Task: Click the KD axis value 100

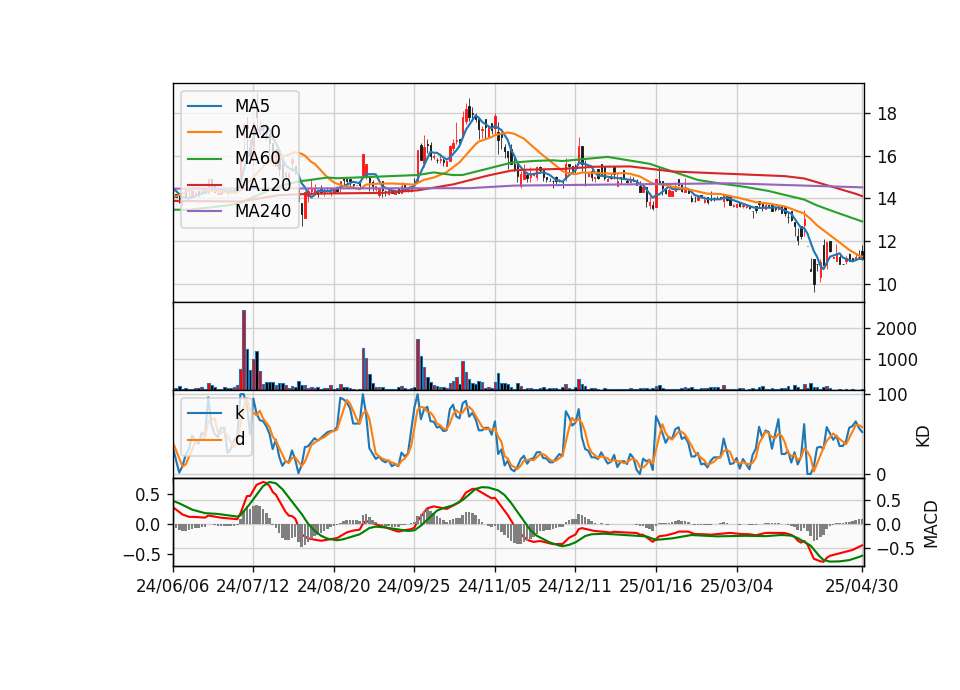Action: [892, 395]
